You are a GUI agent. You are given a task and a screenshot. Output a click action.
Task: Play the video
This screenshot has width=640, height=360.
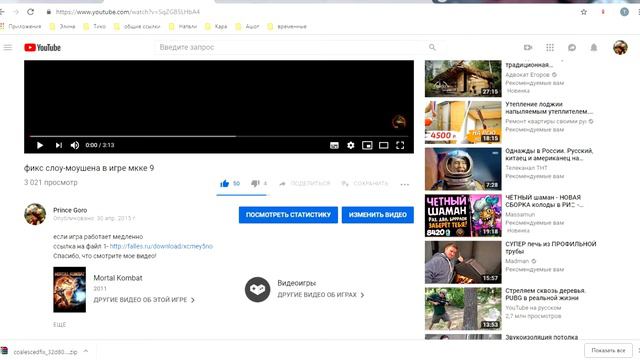[x=40, y=145]
